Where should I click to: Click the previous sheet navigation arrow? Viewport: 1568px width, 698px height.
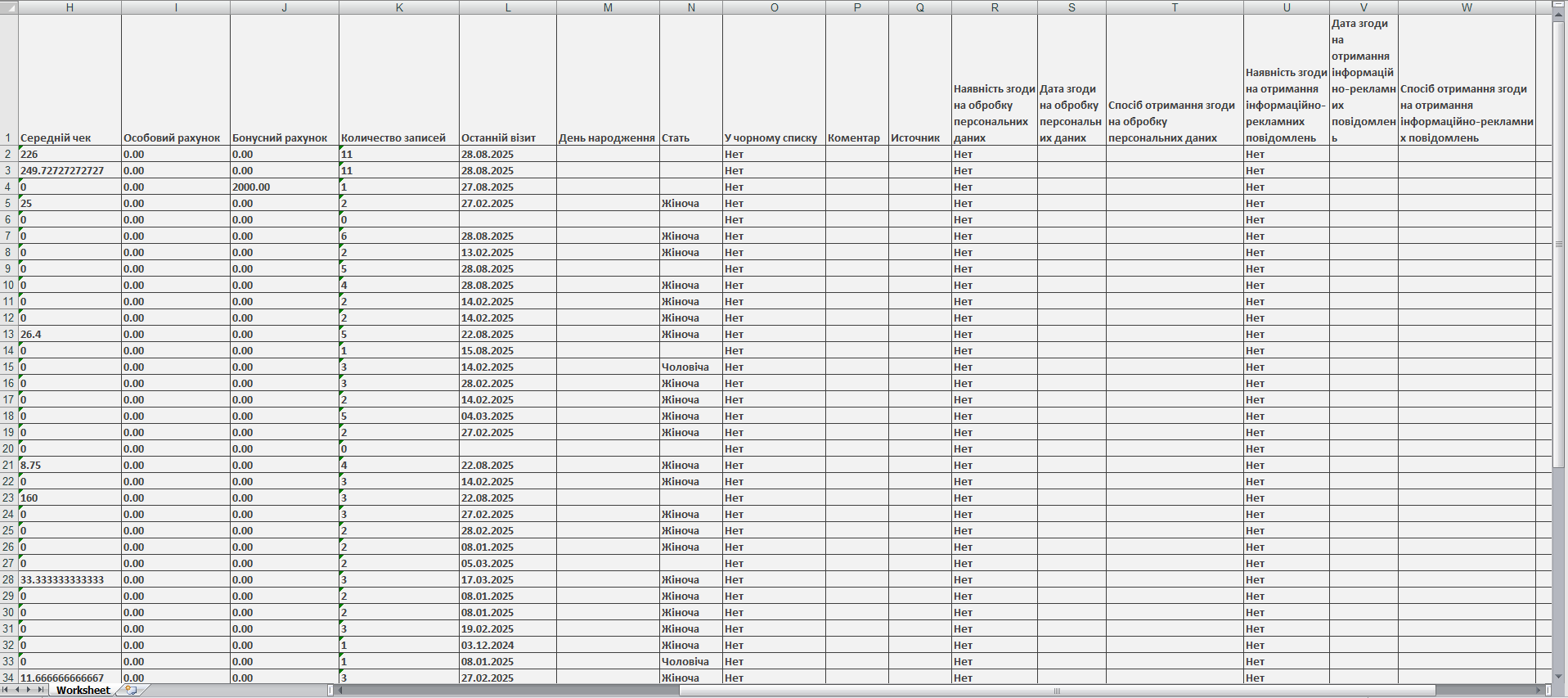(x=17, y=690)
